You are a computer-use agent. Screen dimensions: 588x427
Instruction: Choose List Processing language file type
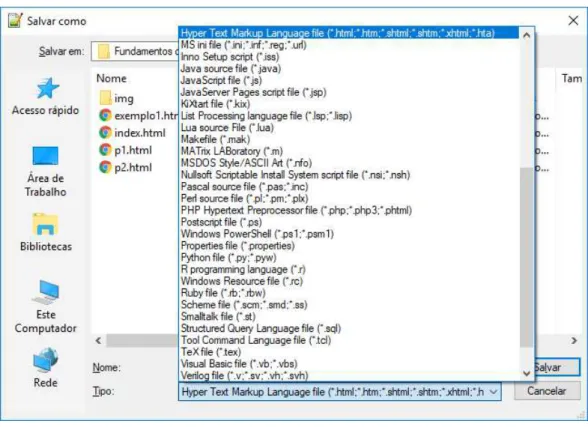coord(349,116)
